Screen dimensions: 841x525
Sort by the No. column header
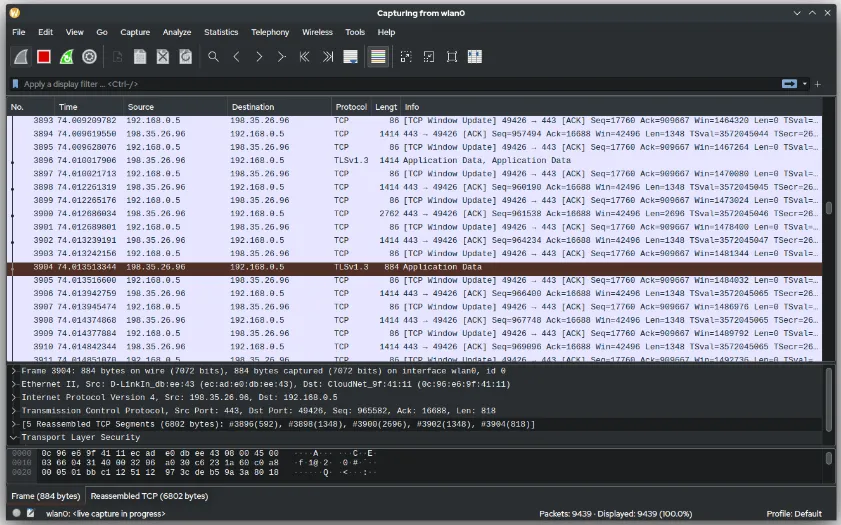tap(31, 107)
